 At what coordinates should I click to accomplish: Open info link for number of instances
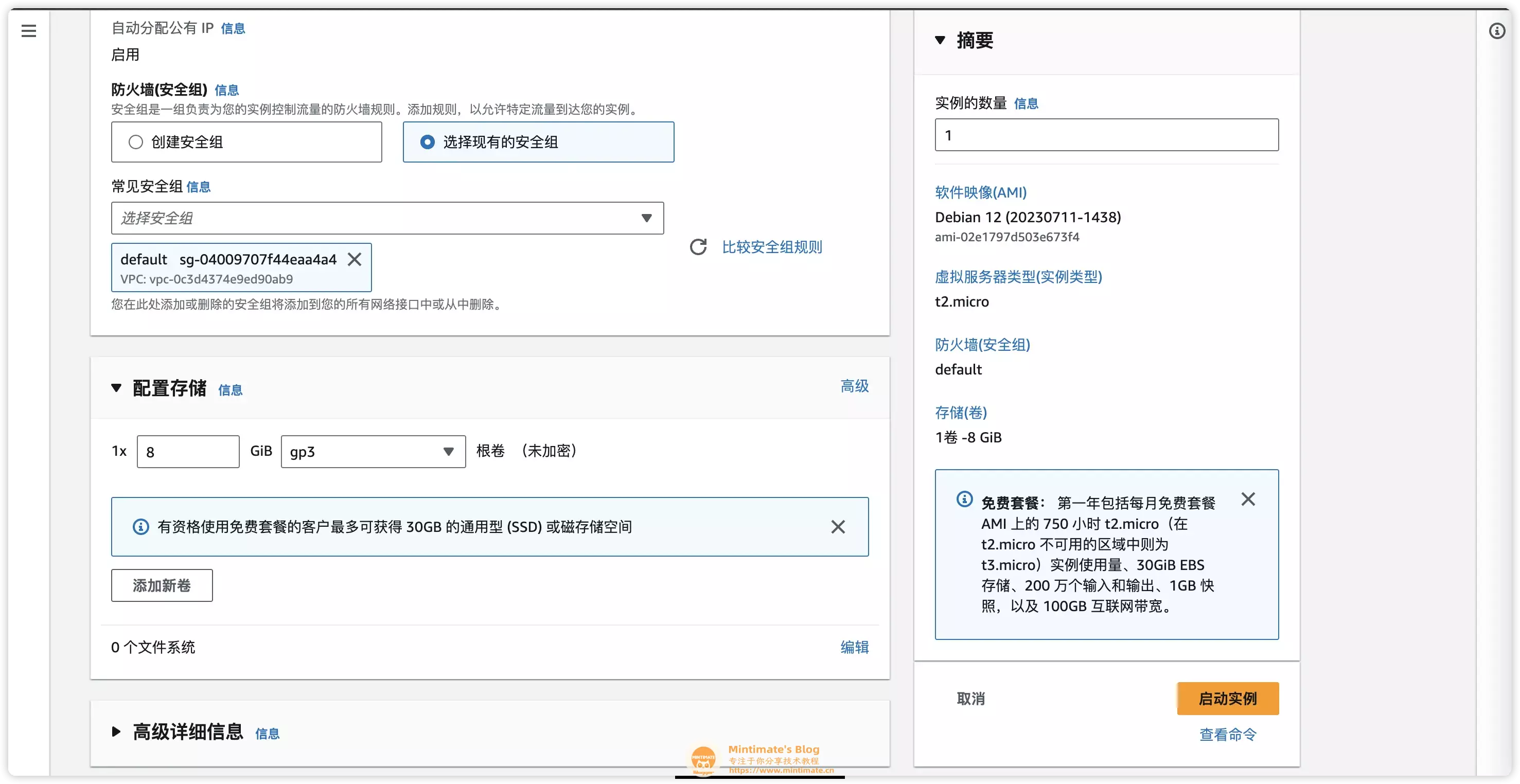[1026, 103]
